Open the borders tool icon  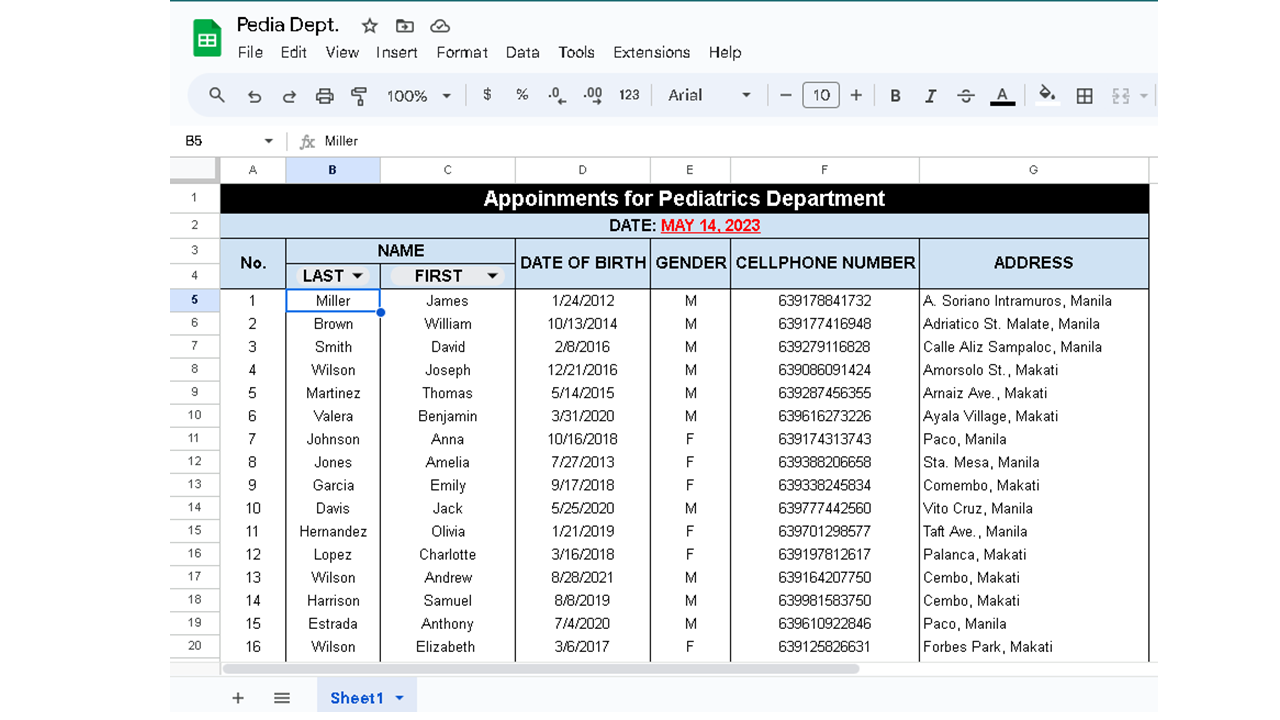tap(1084, 96)
